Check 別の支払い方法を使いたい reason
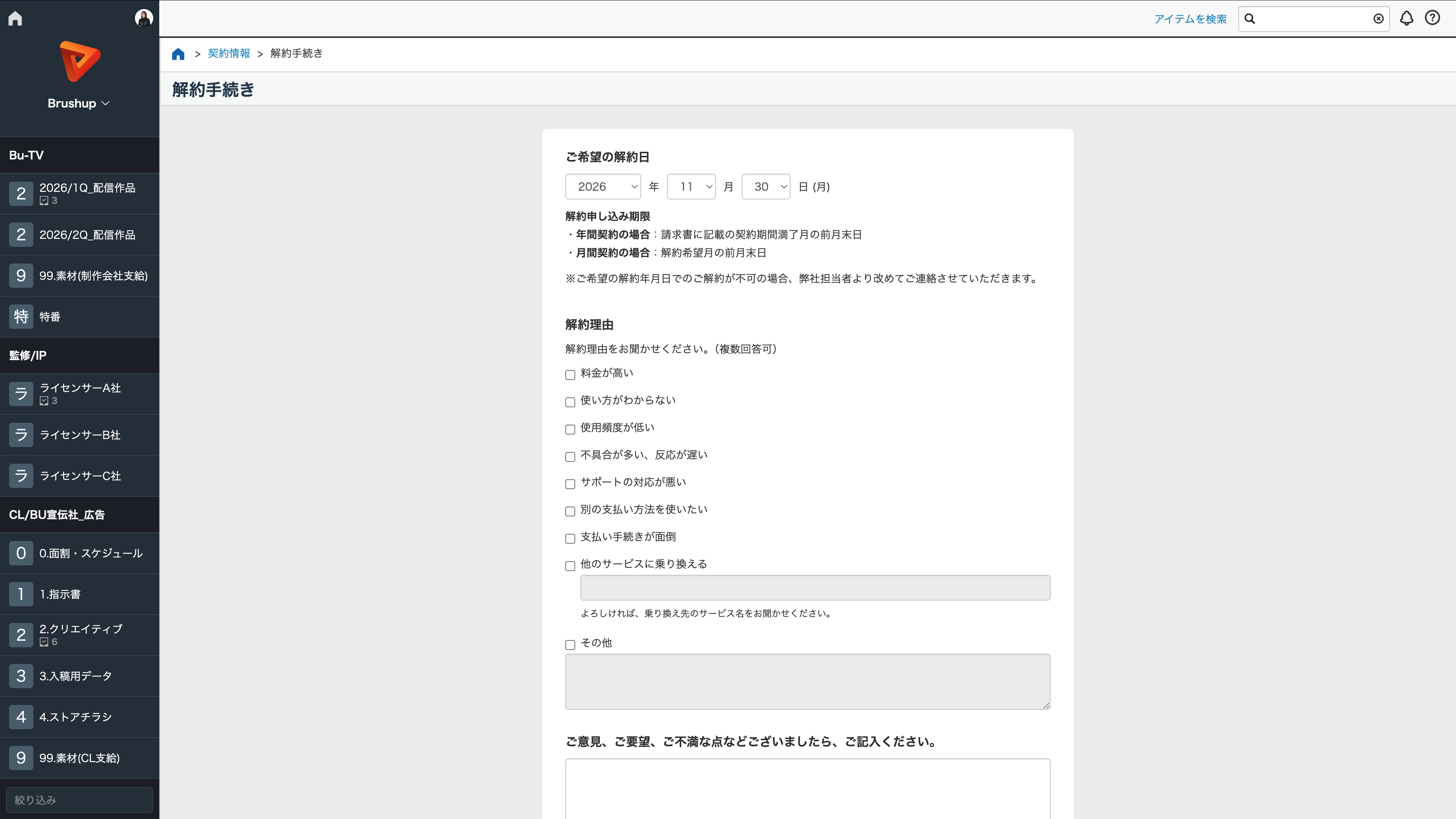The height and width of the screenshot is (819, 1456). pos(570,511)
